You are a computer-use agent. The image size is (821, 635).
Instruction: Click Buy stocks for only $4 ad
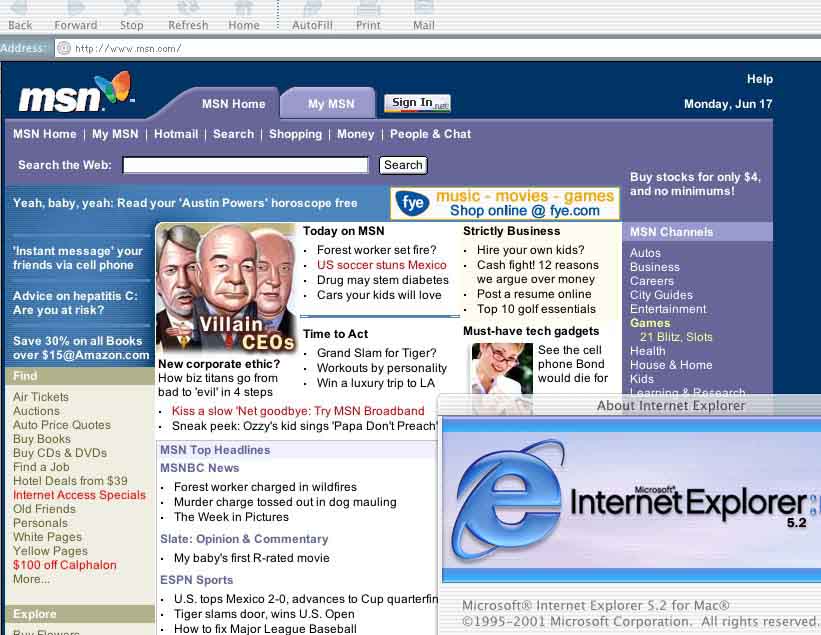click(695, 184)
